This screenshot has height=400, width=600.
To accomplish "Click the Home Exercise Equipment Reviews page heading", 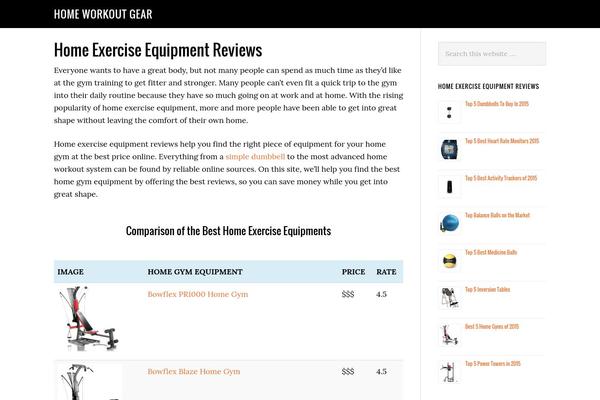I will coord(158,50).
